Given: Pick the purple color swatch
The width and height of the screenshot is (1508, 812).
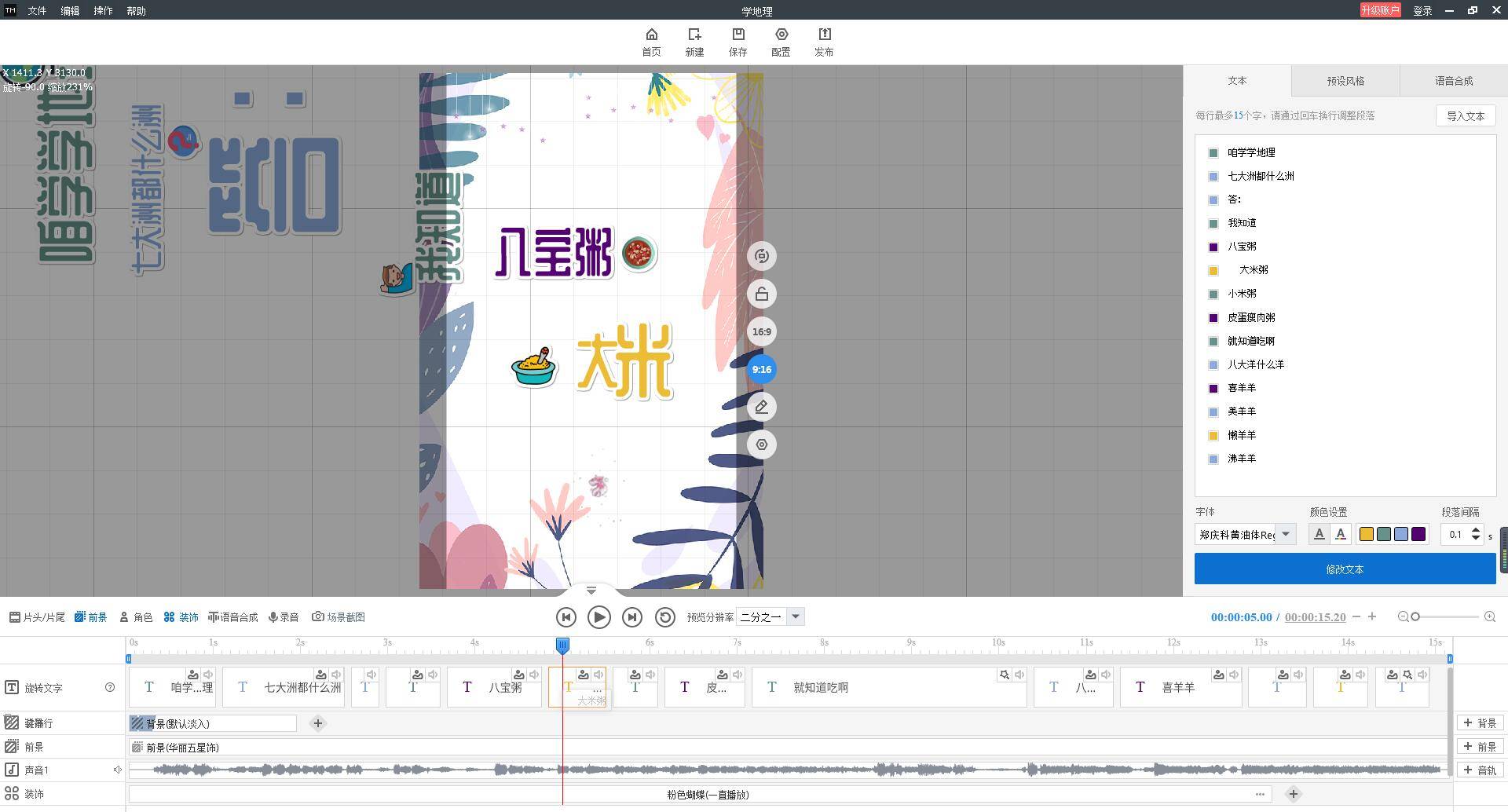Looking at the screenshot, I should [x=1418, y=534].
